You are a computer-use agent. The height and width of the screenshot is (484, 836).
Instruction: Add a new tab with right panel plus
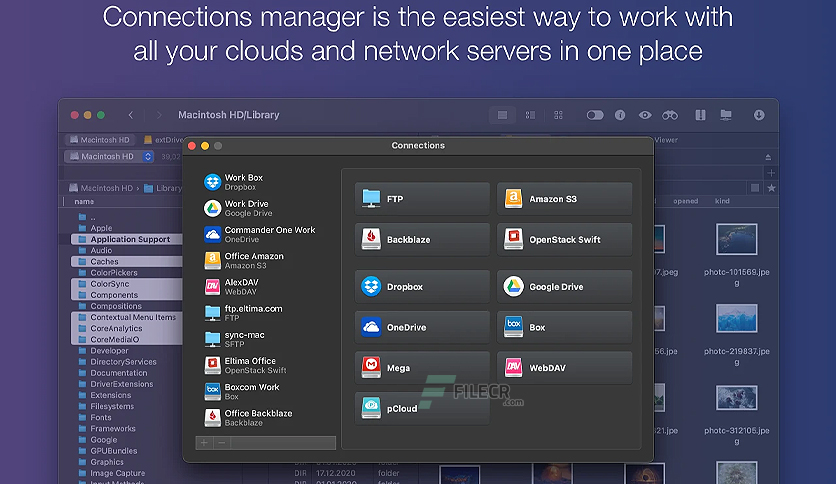[771, 173]
